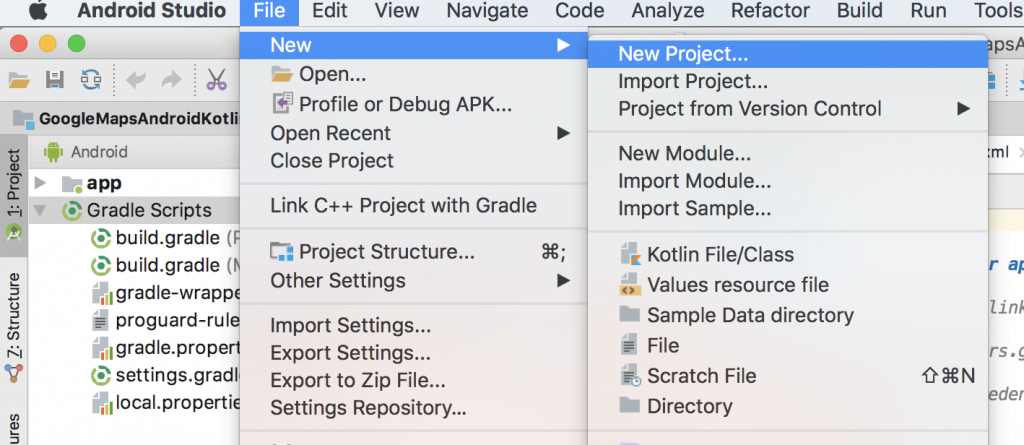Select the settings.gradle file

coord(167,376)
